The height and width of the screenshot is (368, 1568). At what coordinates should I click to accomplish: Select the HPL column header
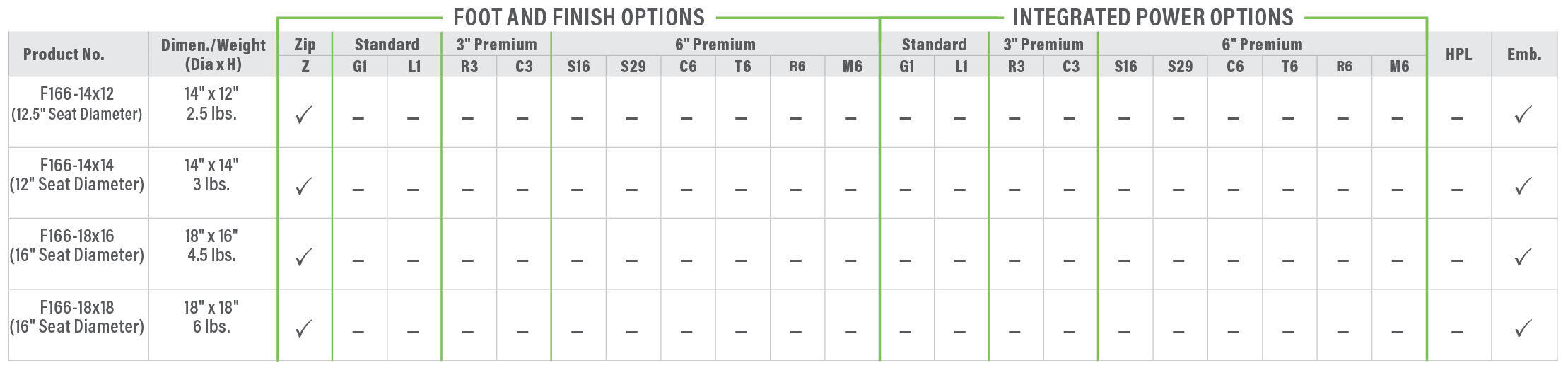click(x=1458, y=54)
